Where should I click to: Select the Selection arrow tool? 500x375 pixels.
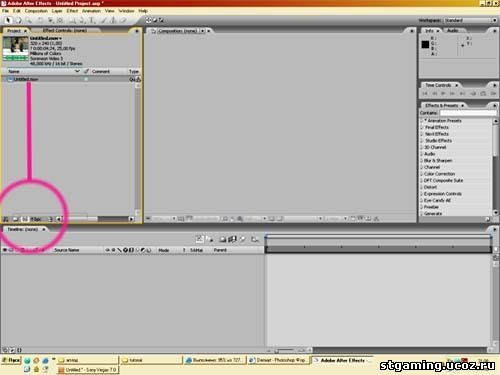point(8,20)
